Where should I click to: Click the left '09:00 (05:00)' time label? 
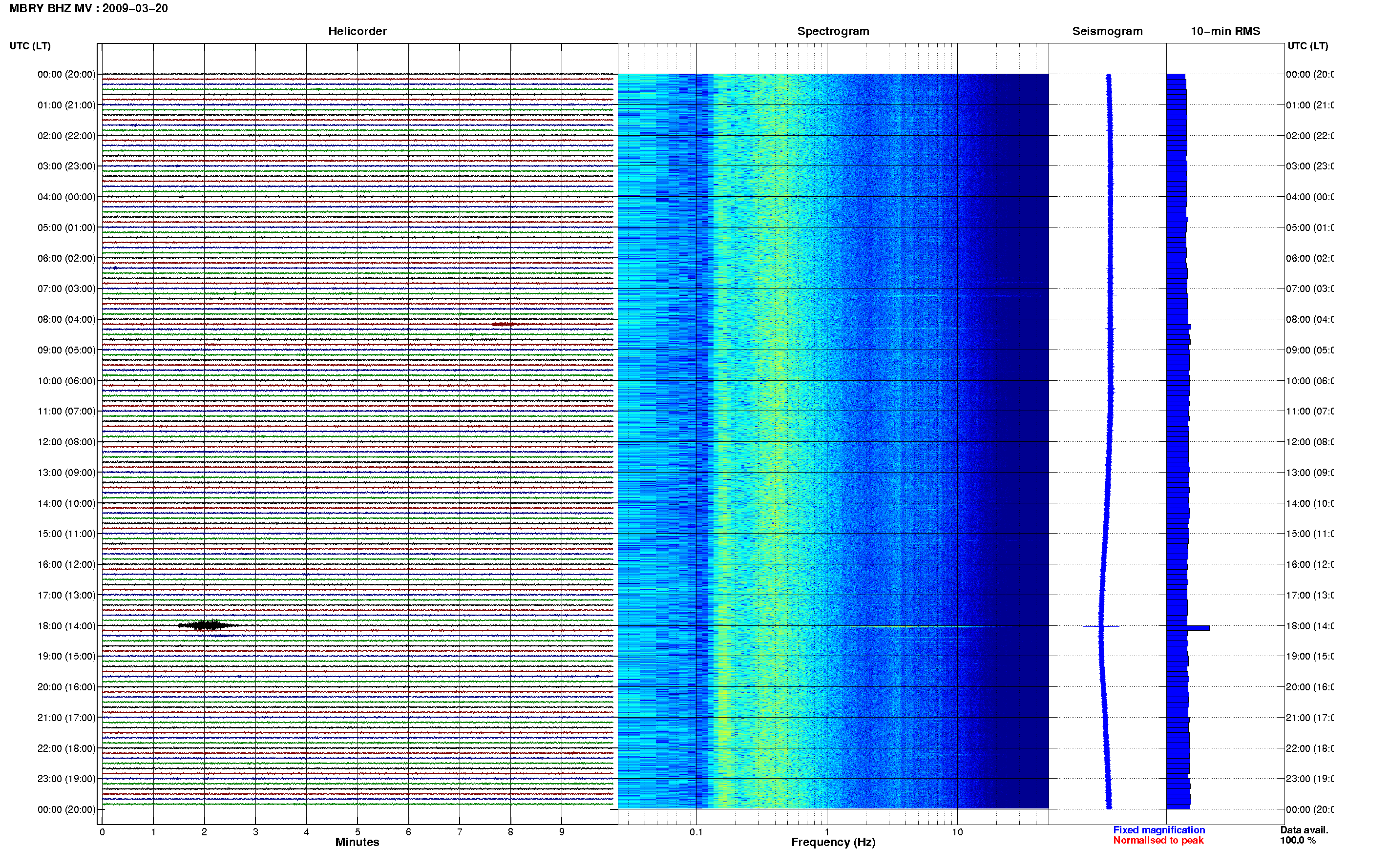pos(66,350)
